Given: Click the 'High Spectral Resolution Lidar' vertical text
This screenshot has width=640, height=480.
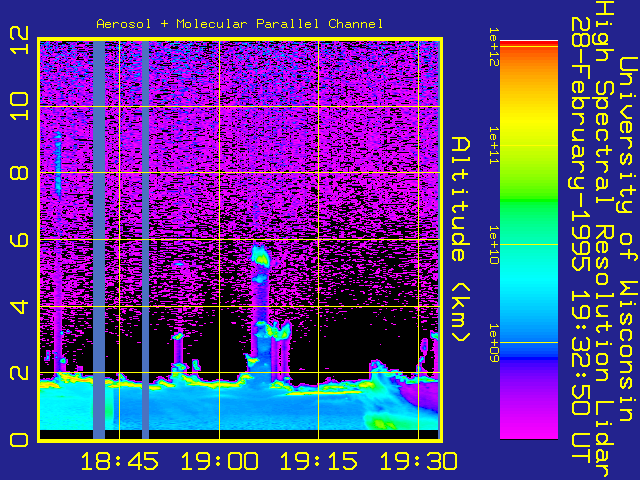Looking at the screenshot, I should pos(605,239).
